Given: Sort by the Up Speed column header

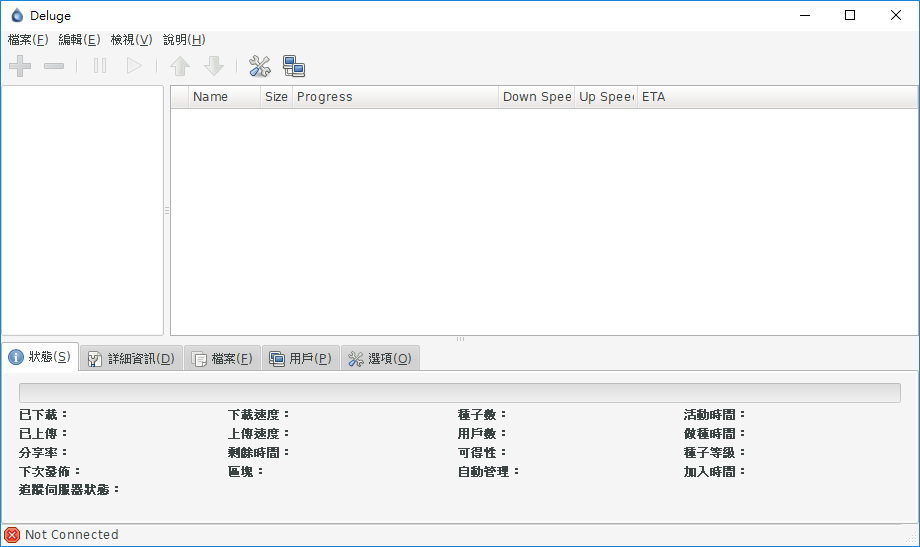Looking at the screenshot, I should pyautogui.click(x=606, y=97).
